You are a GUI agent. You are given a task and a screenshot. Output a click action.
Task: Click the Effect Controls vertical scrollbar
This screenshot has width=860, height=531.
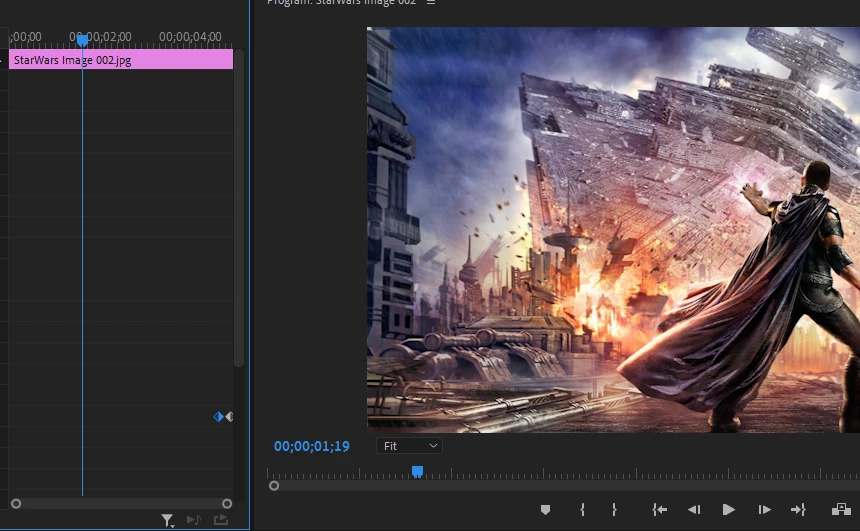239,208
